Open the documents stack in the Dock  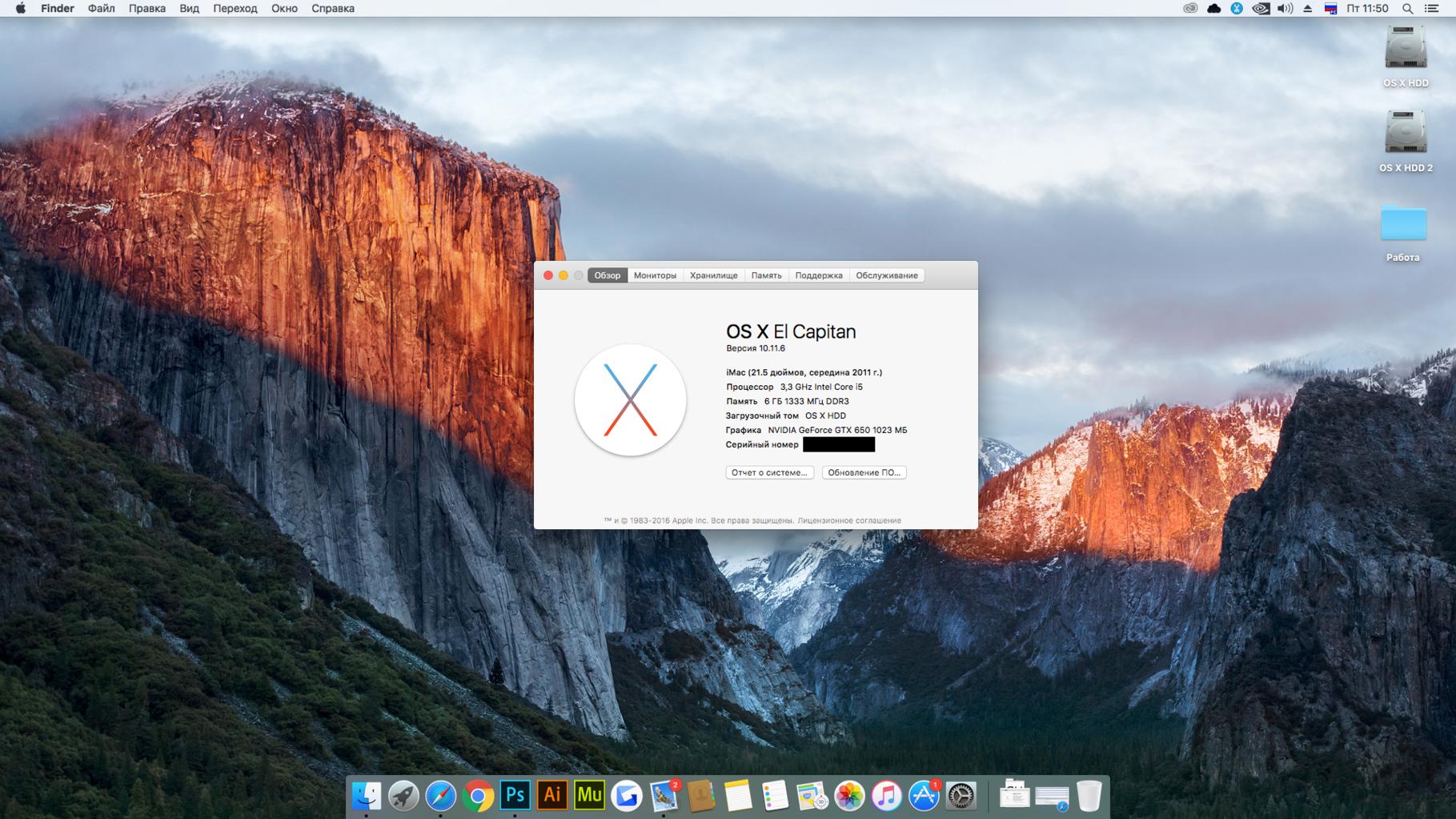(x=1014, y=795)
